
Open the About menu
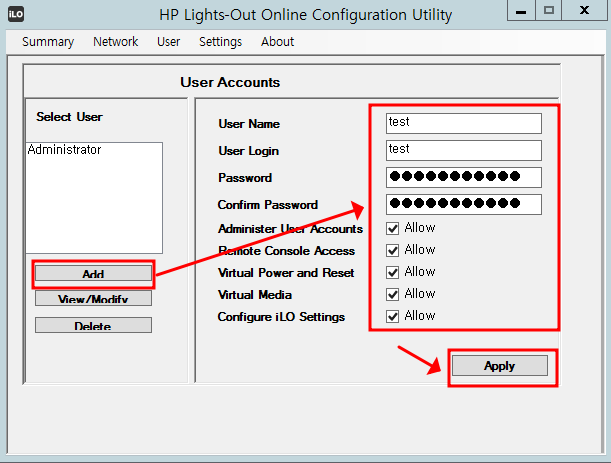277,42
